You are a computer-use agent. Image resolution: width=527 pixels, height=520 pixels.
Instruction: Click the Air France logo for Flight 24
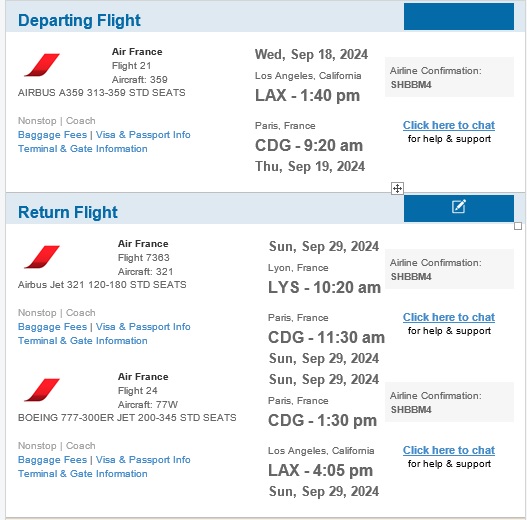42,390
